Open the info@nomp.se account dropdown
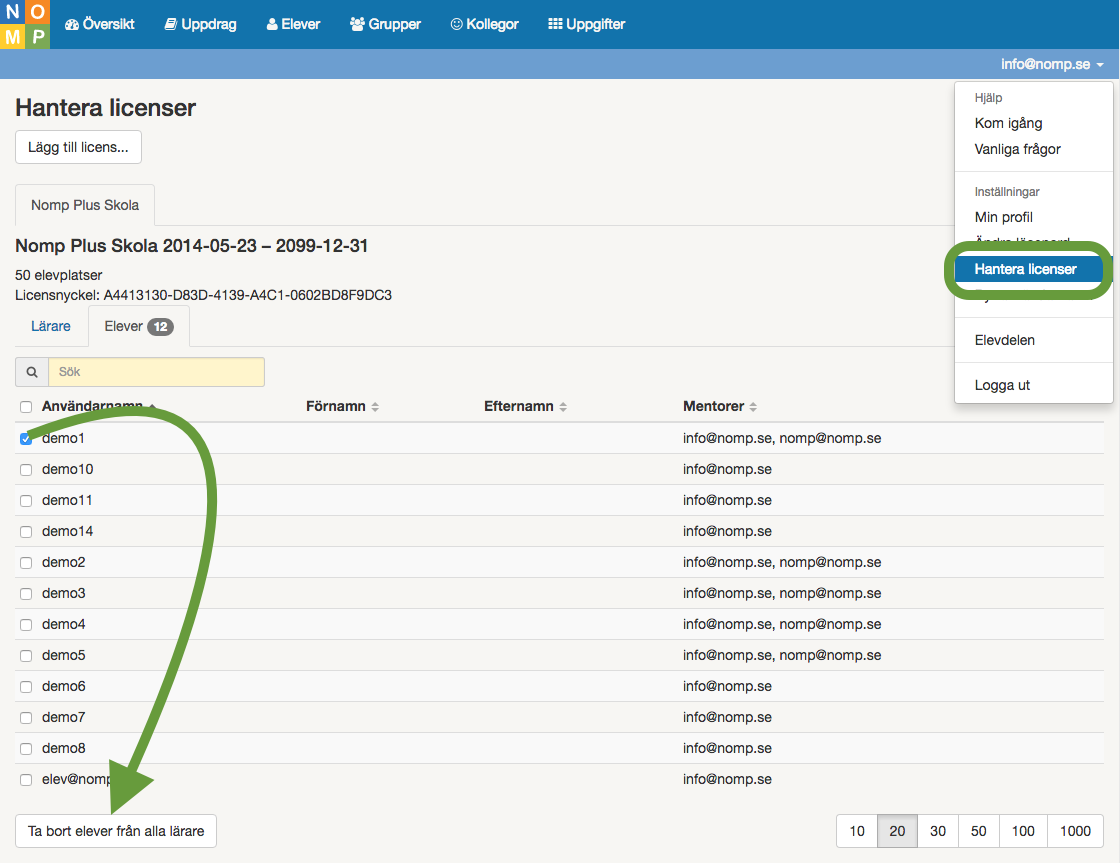 [x=1052, y=64]
